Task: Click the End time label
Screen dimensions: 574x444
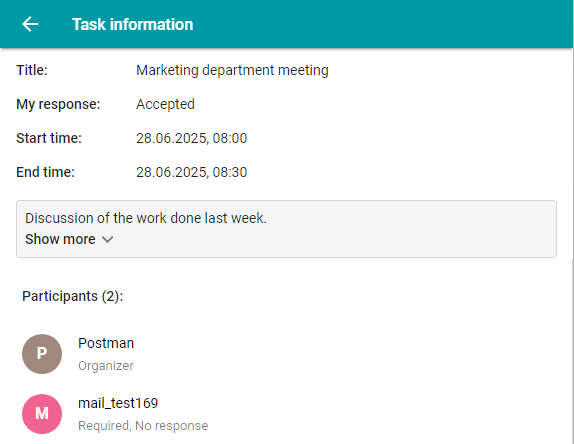Action: [45, 172]
